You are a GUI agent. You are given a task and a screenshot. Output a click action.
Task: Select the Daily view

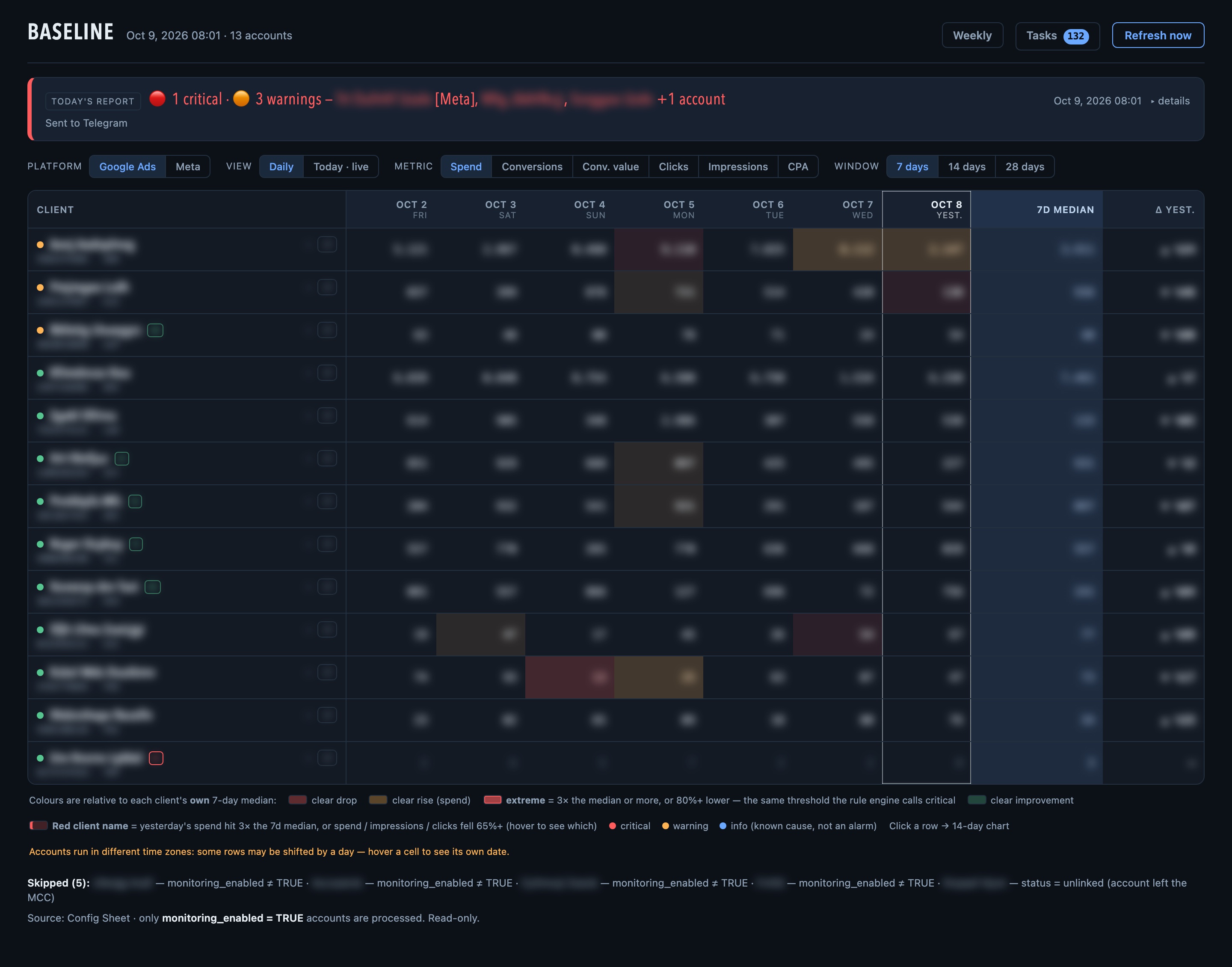[281, 166]
